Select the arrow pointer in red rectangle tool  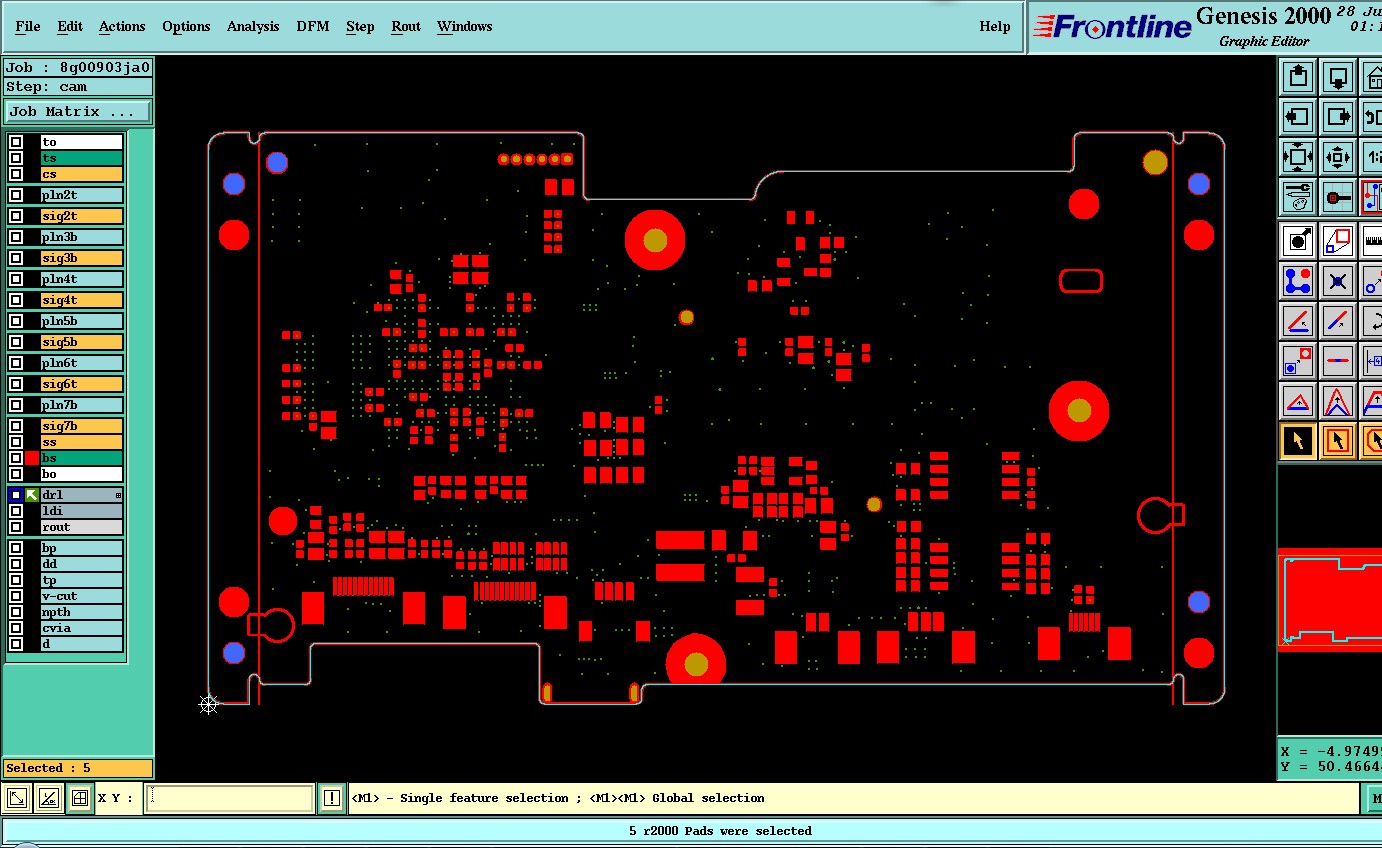tap(1338, 441)
